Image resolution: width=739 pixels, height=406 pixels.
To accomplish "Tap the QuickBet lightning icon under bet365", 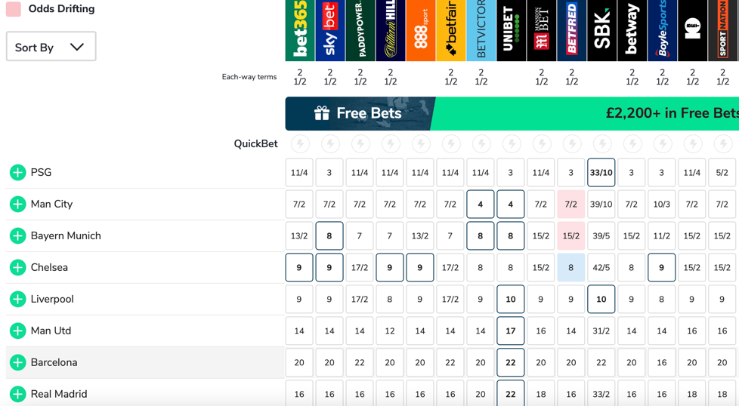I will pos(299,144).
